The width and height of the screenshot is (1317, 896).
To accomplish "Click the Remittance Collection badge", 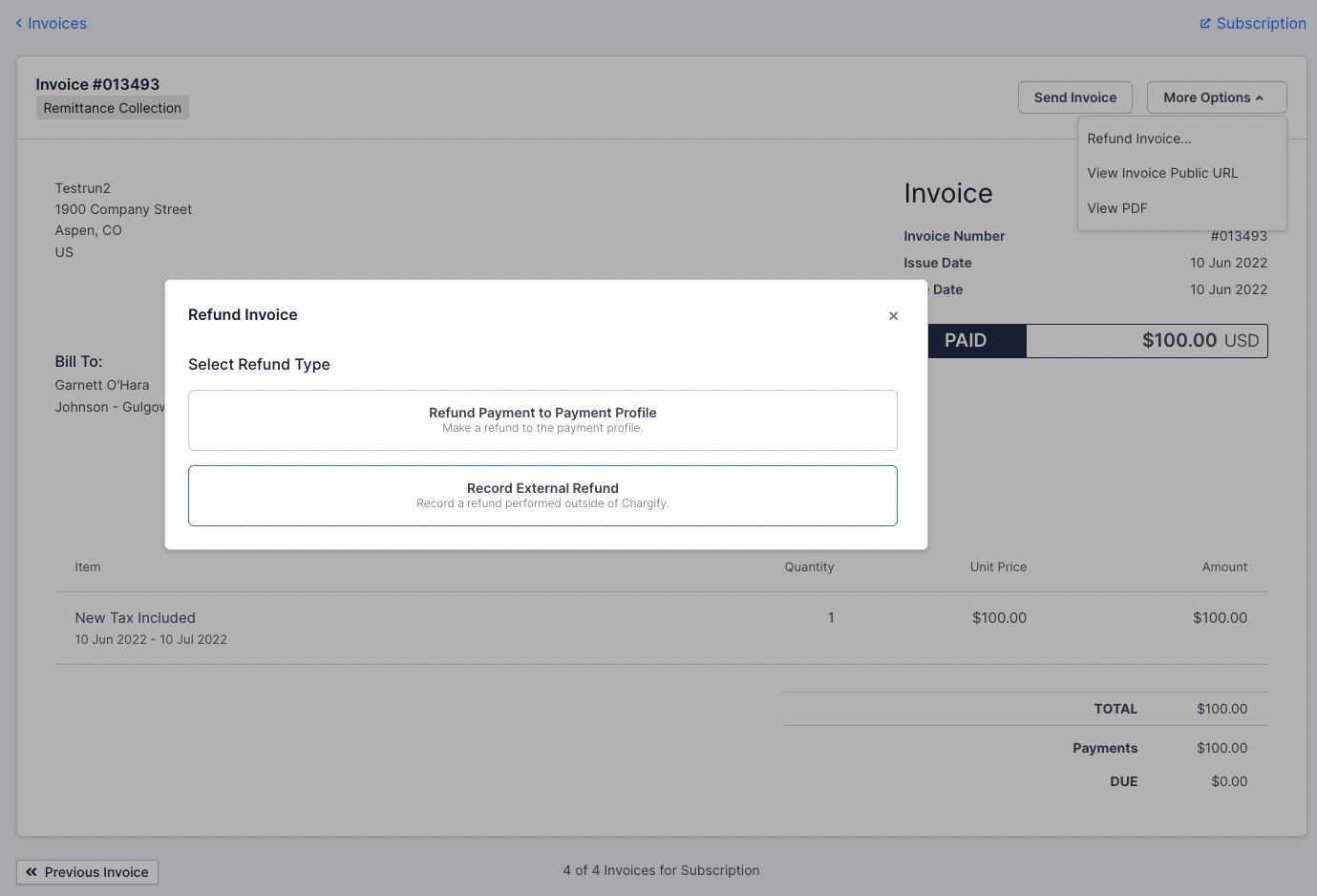I will pos(112,107).
